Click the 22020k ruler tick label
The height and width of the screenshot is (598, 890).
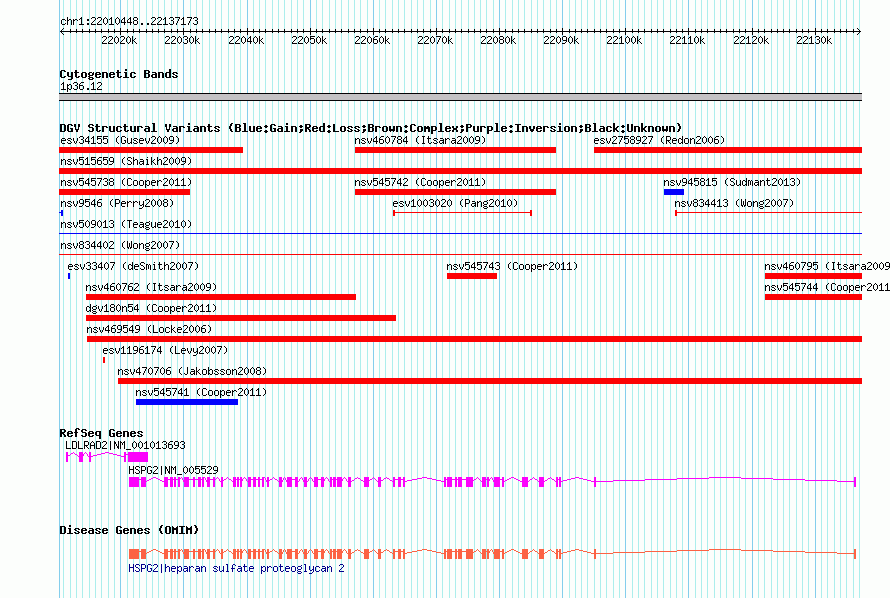pyautogui.click(x=119, y=40)
